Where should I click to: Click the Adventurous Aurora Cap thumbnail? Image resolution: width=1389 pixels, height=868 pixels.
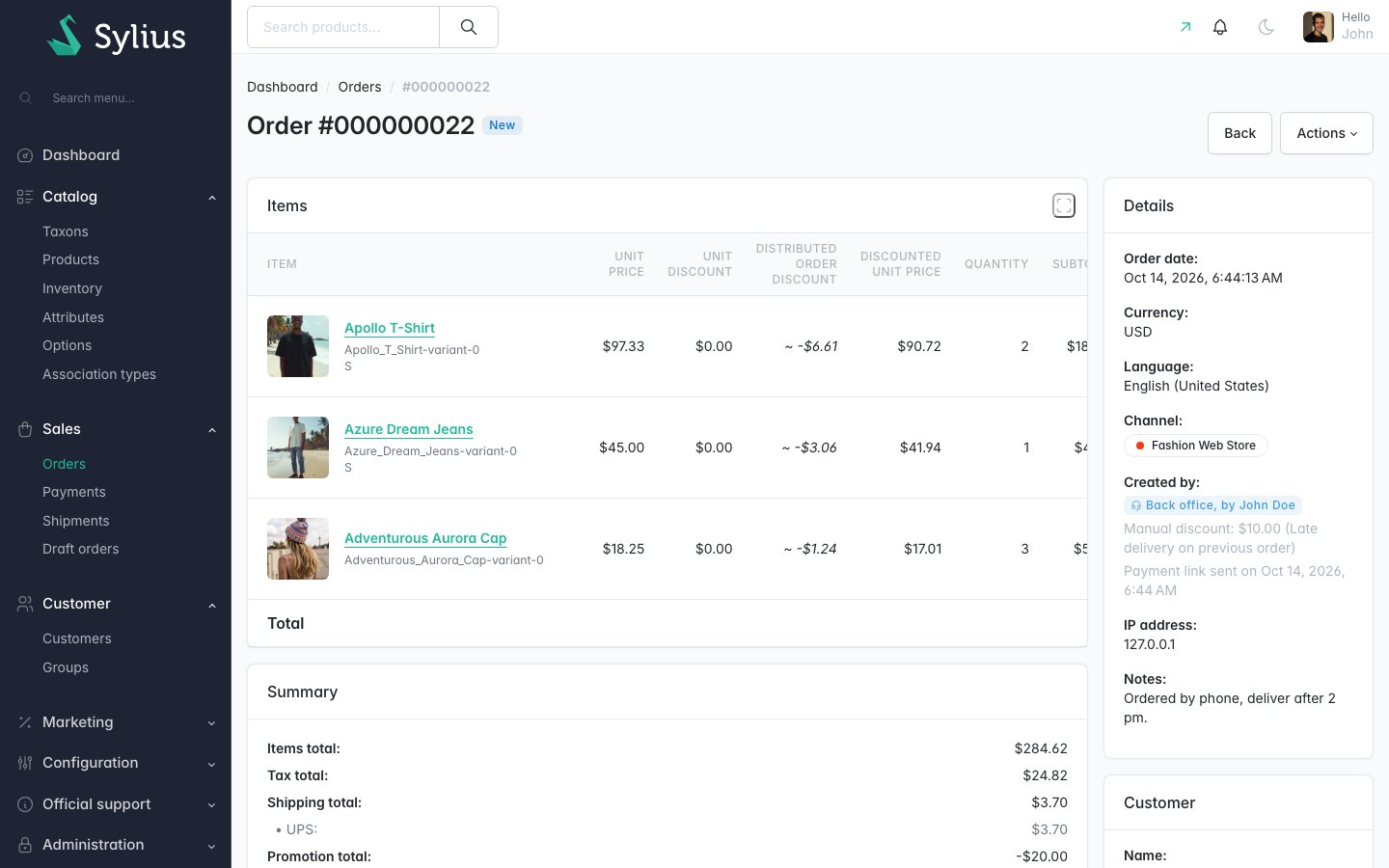tap(298, 549)
